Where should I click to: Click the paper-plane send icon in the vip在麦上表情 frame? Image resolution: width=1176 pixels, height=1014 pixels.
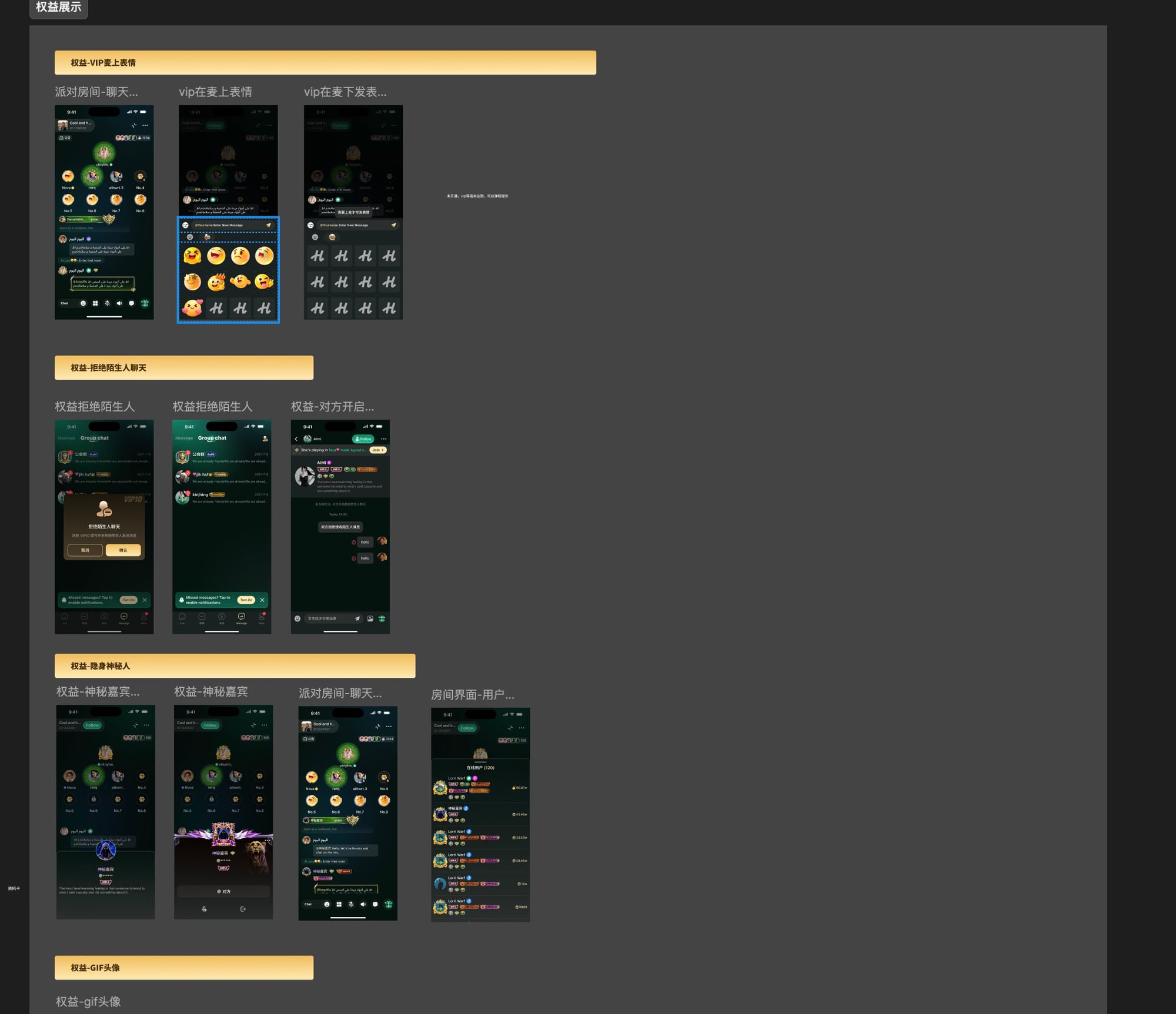click(x=269, y=225)
